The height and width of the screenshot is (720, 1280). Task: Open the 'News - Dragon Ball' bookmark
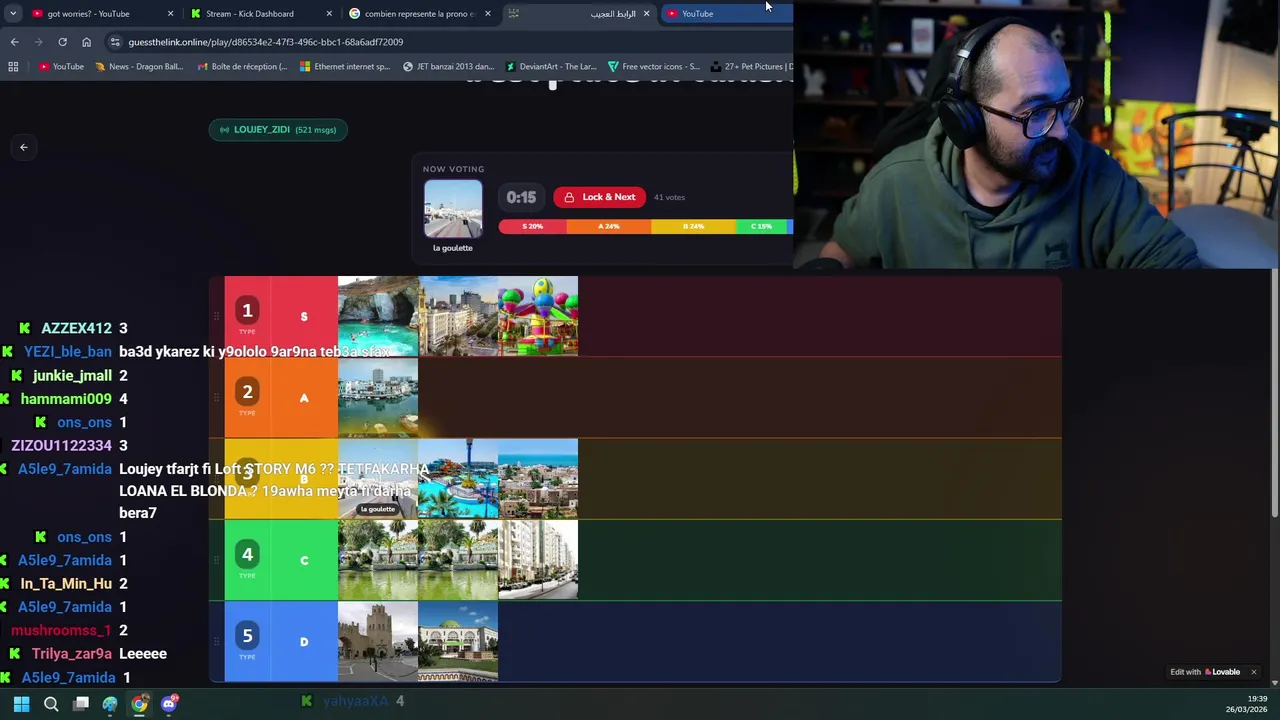pyautogui.click(x=139, y=67)
